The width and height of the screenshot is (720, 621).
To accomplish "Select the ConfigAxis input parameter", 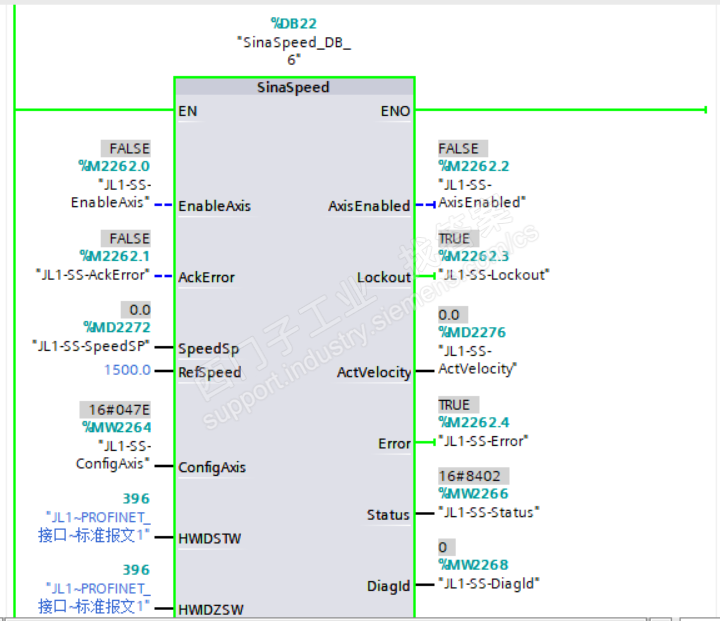I will coord(212,467).
